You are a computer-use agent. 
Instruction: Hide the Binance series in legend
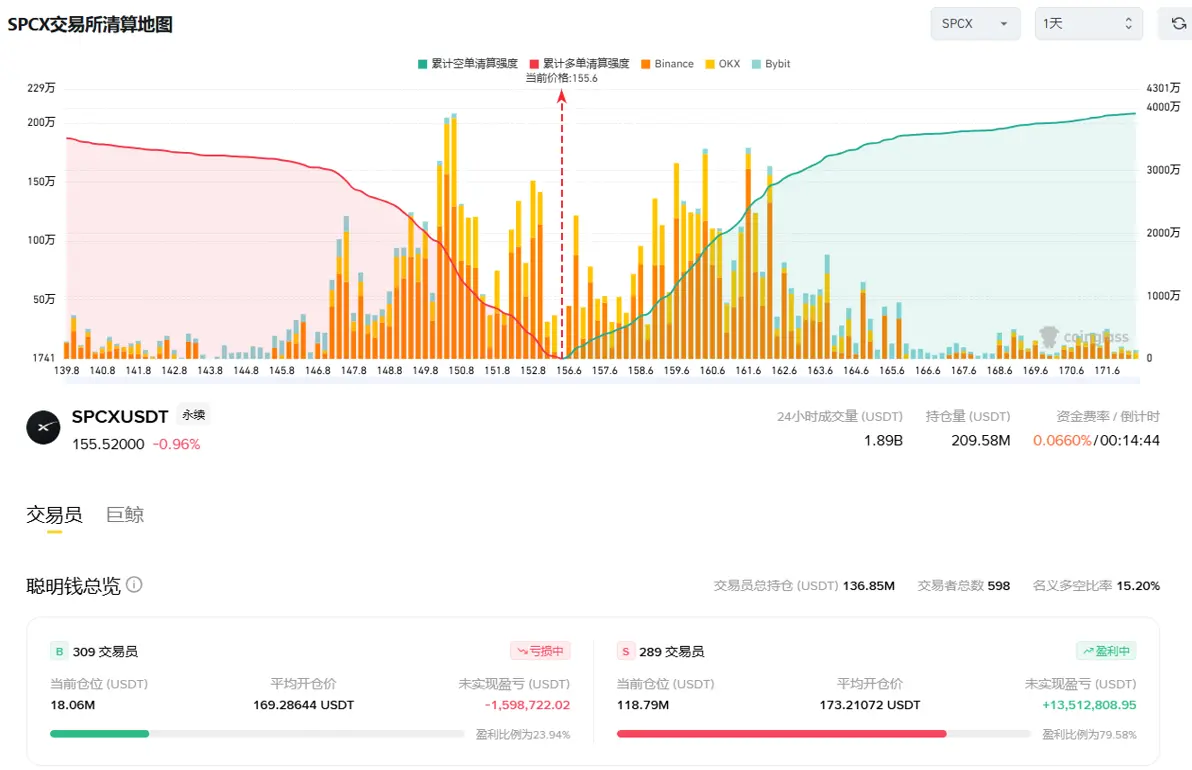click(667, 64)
